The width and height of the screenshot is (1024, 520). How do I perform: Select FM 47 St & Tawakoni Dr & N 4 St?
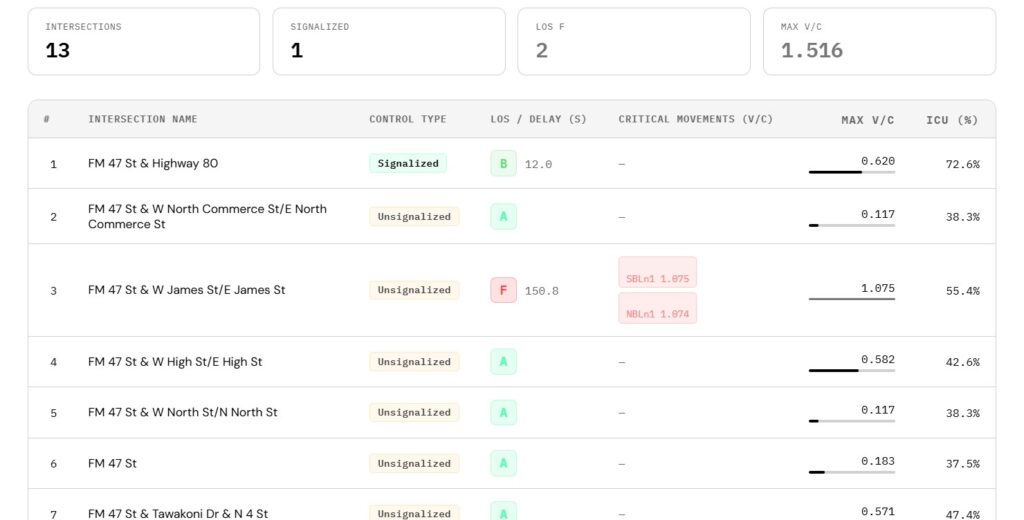[x=178, y=513]
